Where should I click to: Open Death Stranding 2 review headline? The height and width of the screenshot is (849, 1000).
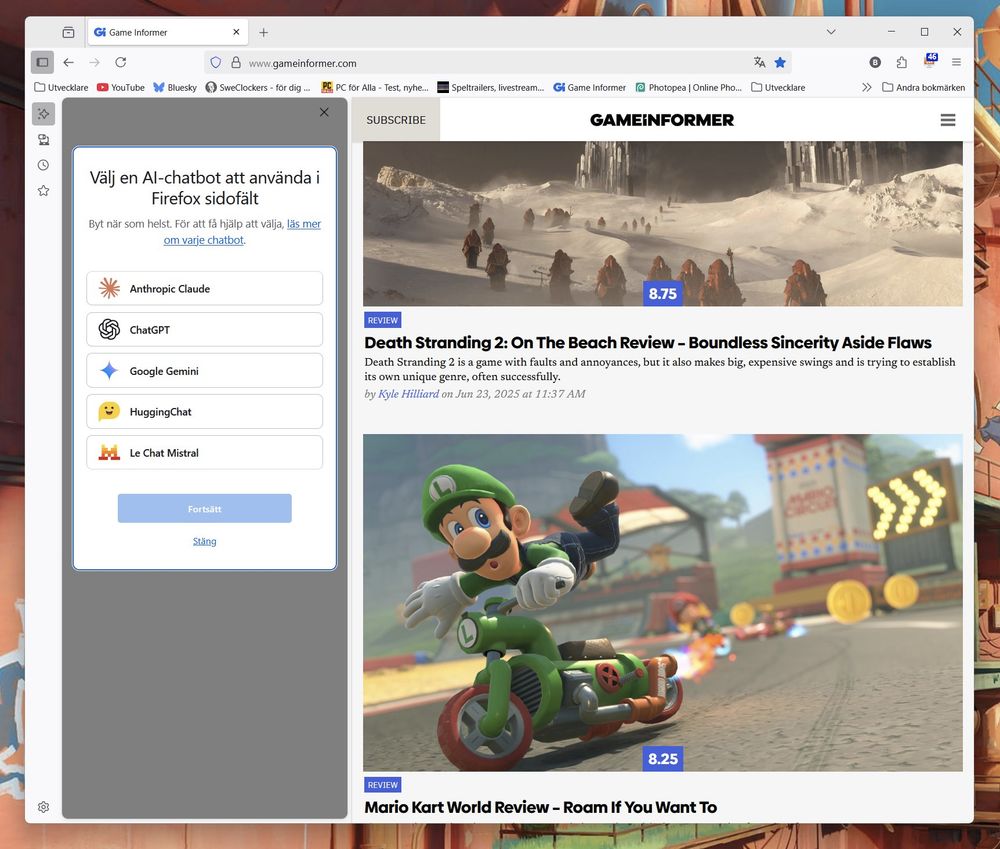click(x=648, y=343)
